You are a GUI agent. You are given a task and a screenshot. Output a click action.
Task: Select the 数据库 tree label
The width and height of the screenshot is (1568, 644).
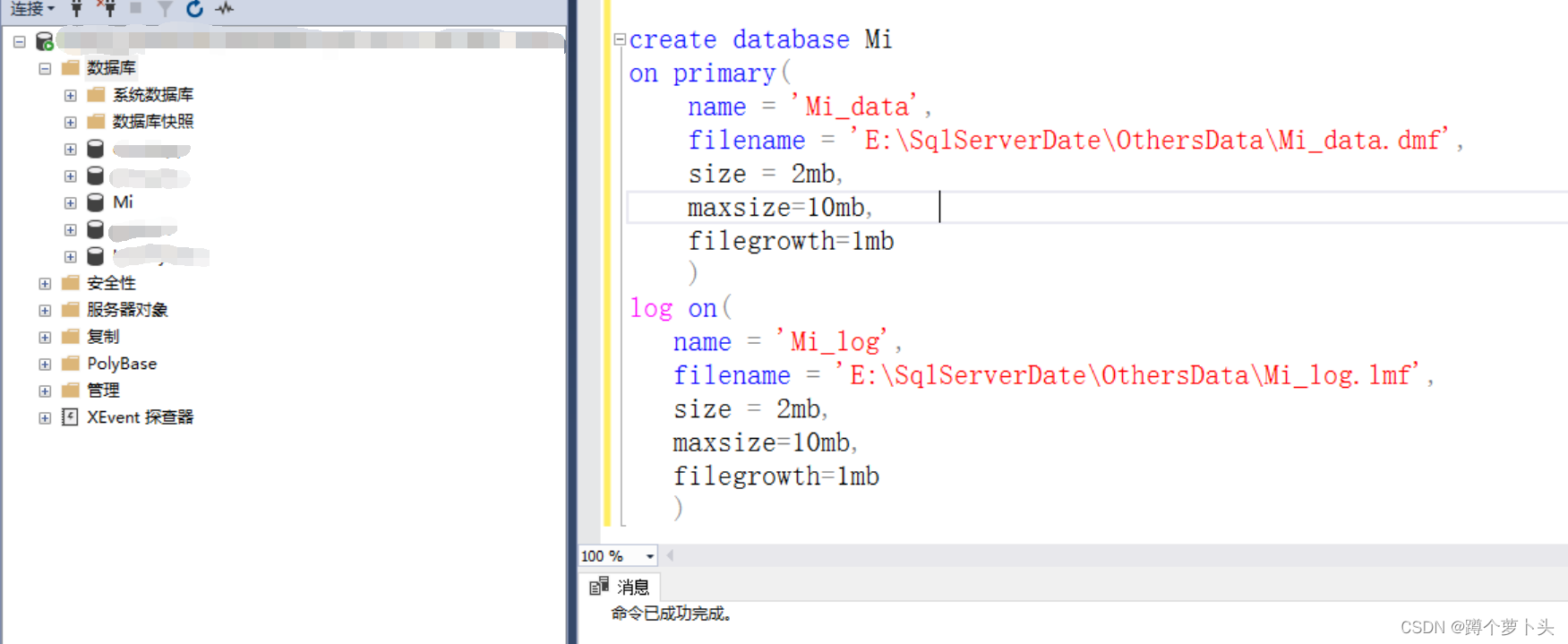111,68
